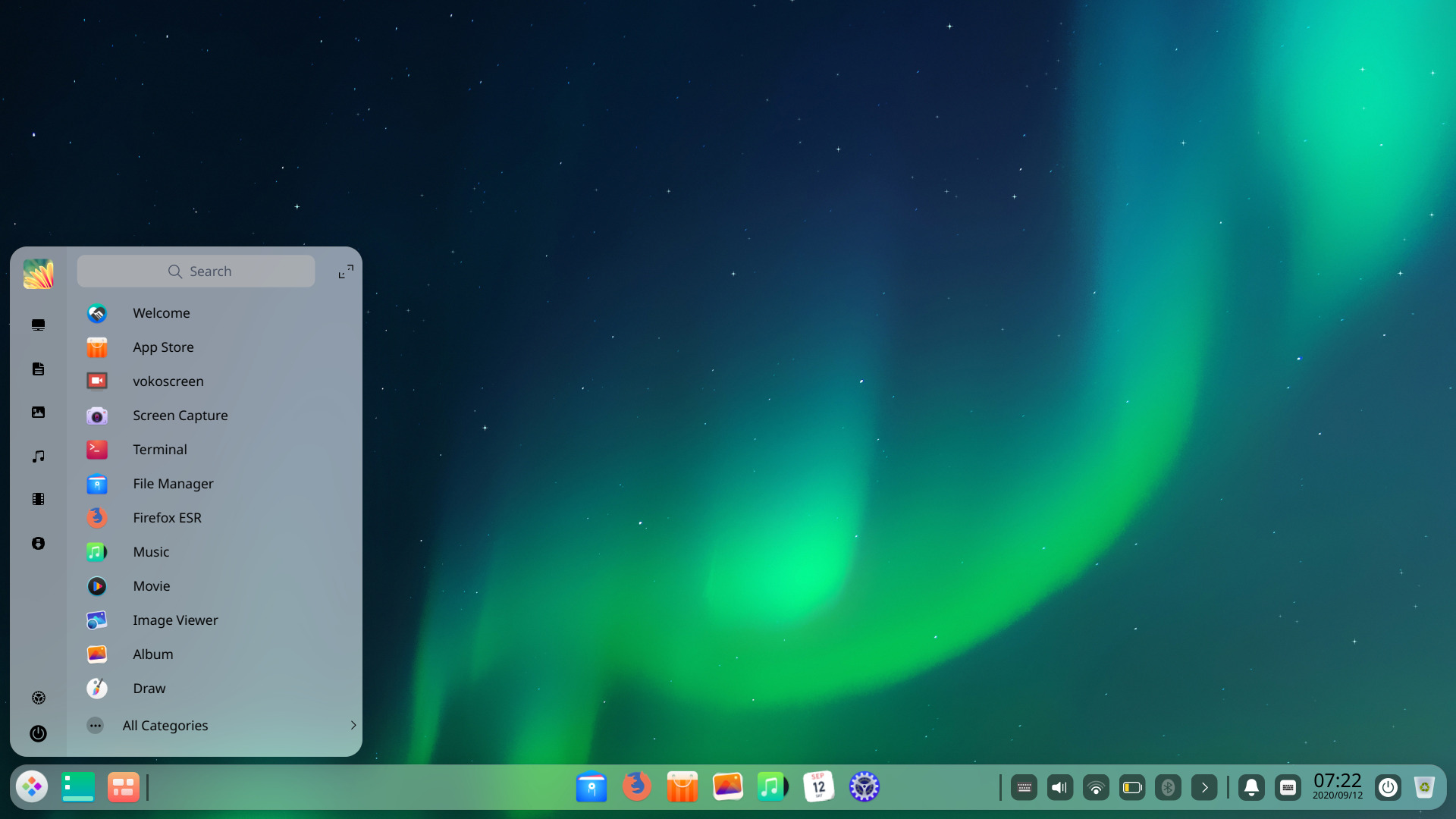
Task: Open the Pictures category in the launcher sidebar
Action: point(38,412)
